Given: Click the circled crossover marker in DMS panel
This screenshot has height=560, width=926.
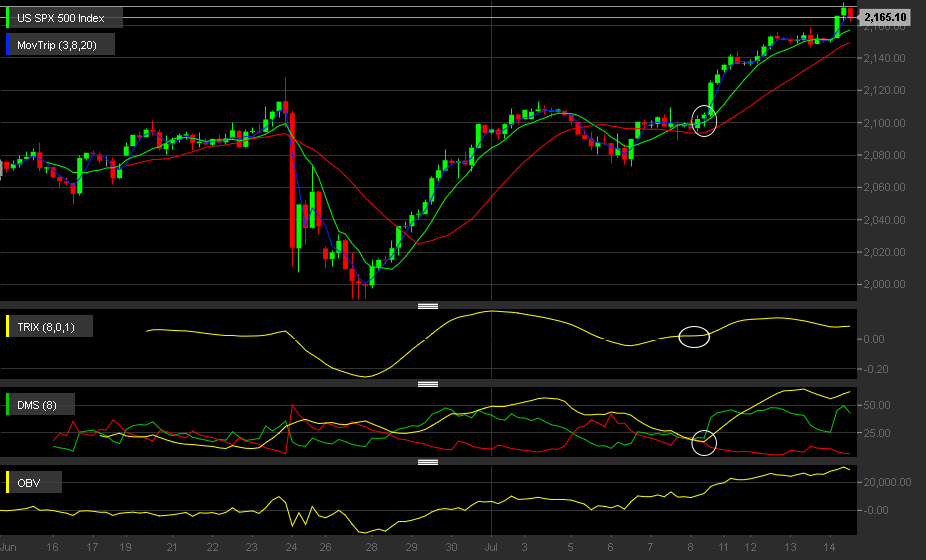Looking at the screenshot, I should click(x=704, y=443).
